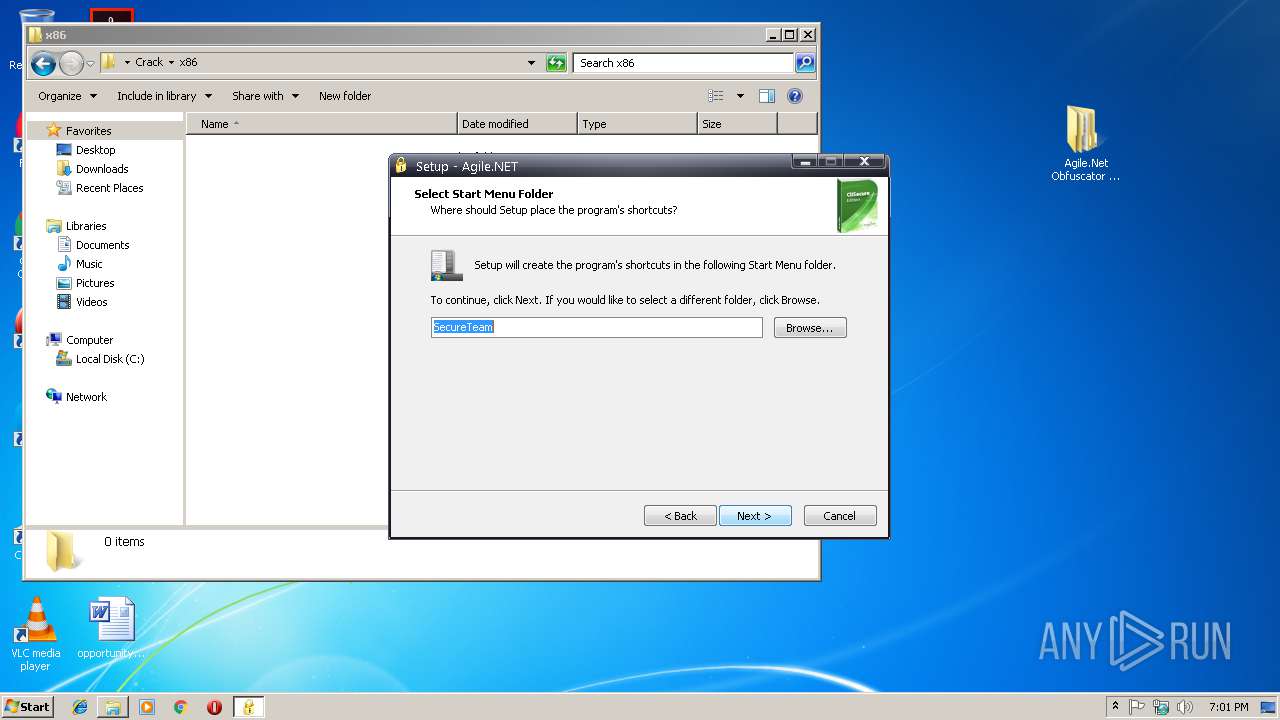Click the 7:01 PM taskbar clock

[x=1229, y=707]
